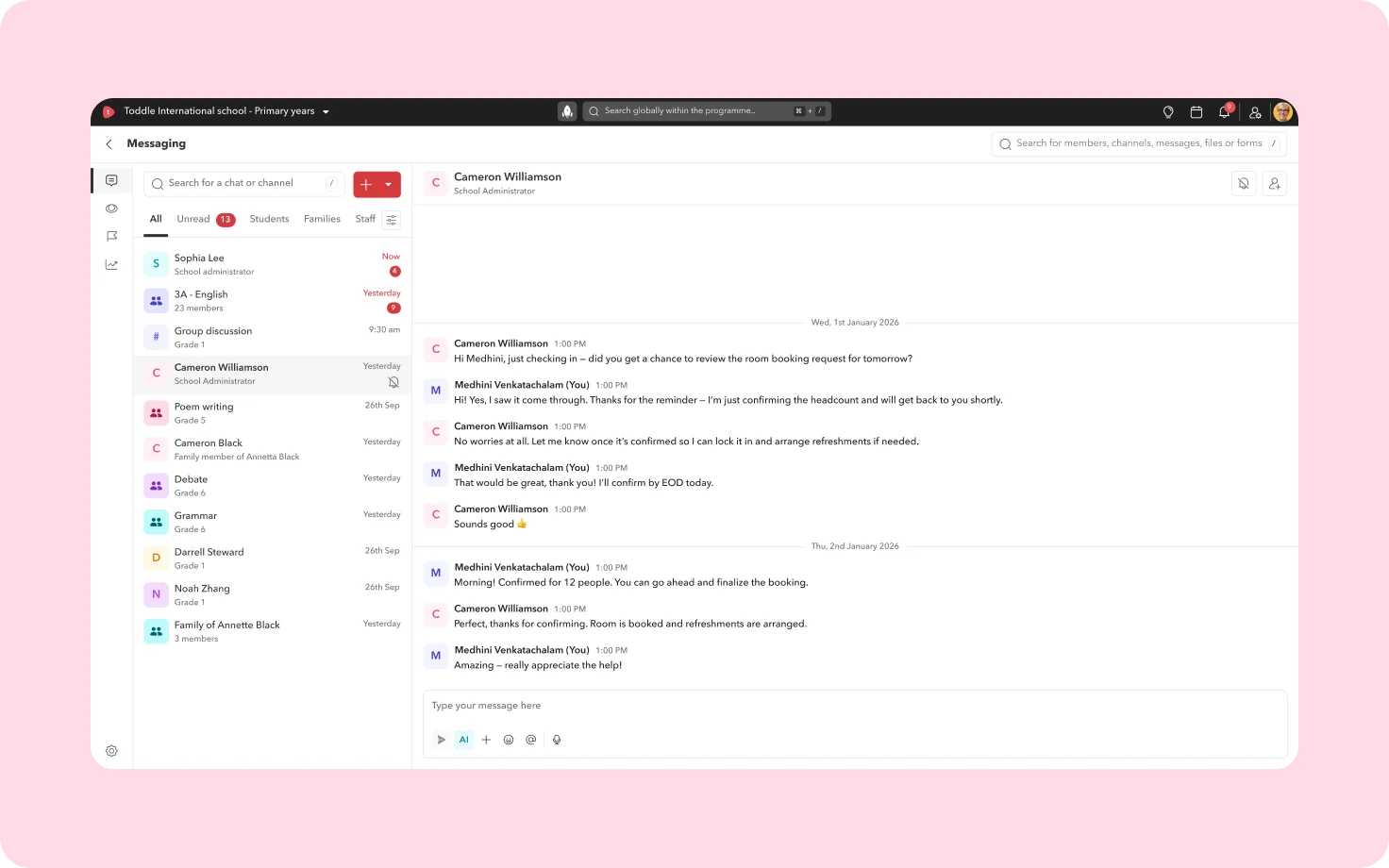Open the chat list filter settings

point(391,220)
